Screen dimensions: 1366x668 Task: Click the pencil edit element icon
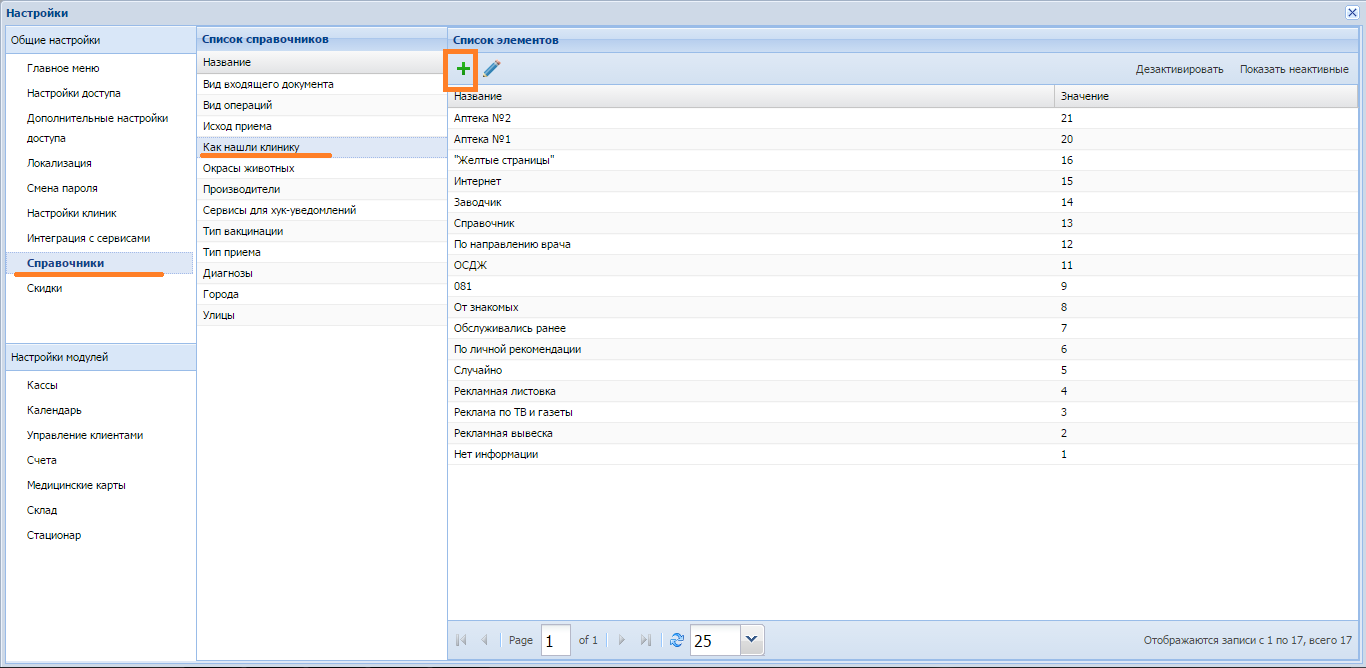click(492, 69)
